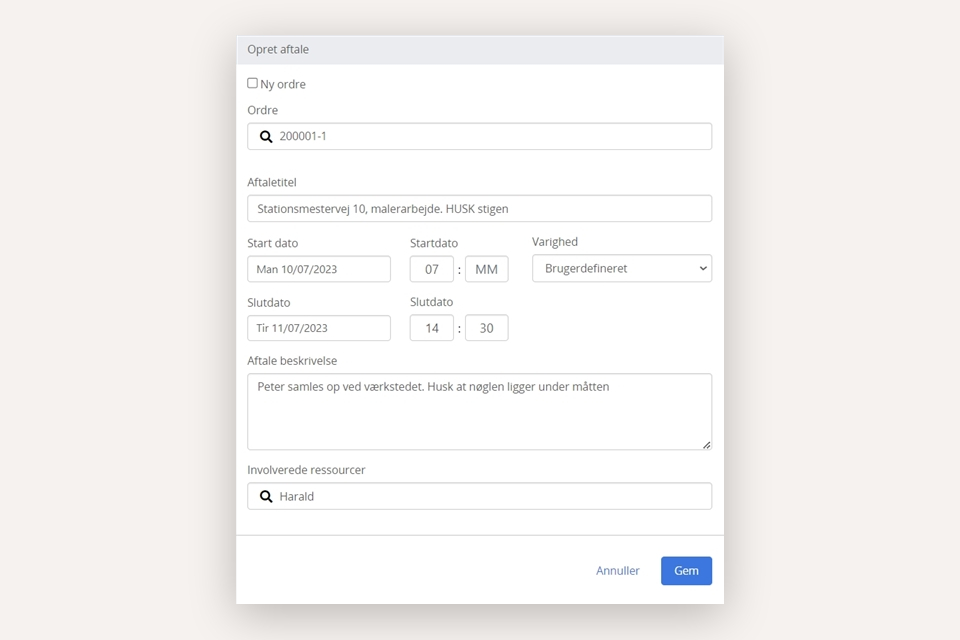This screenshot has width=960, height=640.
Task: Select the end time minutes field 30
Action: click(486, 328)
